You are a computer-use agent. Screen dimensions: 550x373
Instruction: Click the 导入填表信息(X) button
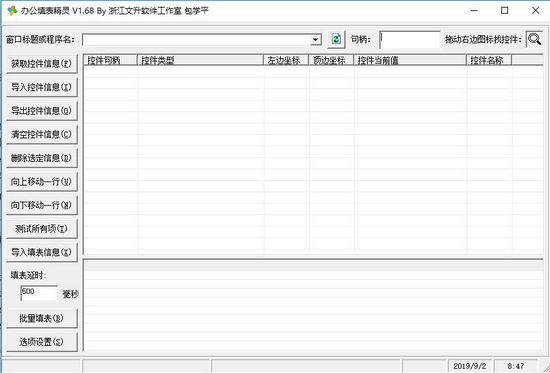click(41, 252)
